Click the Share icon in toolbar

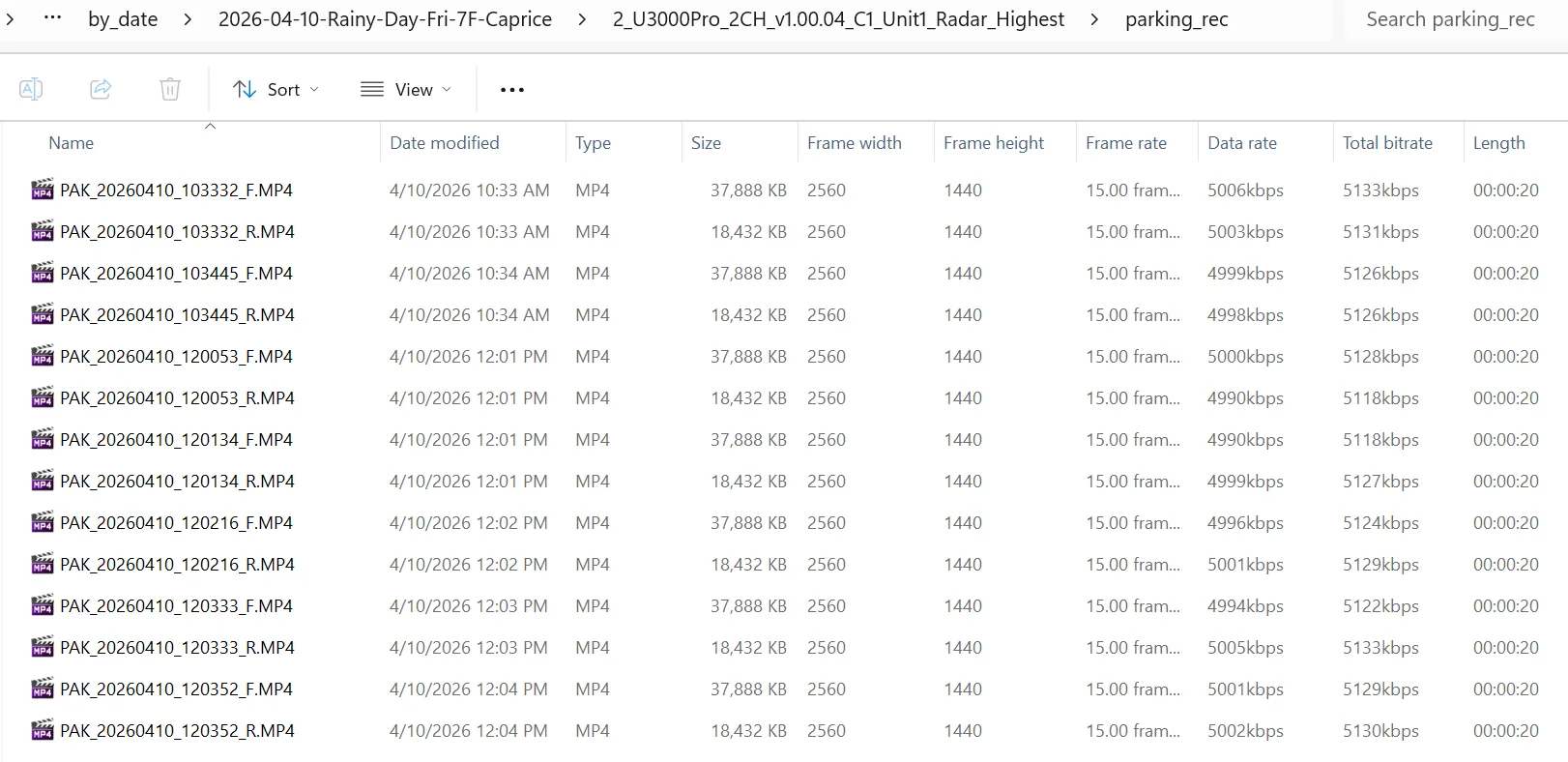click(x=101, y=89)
